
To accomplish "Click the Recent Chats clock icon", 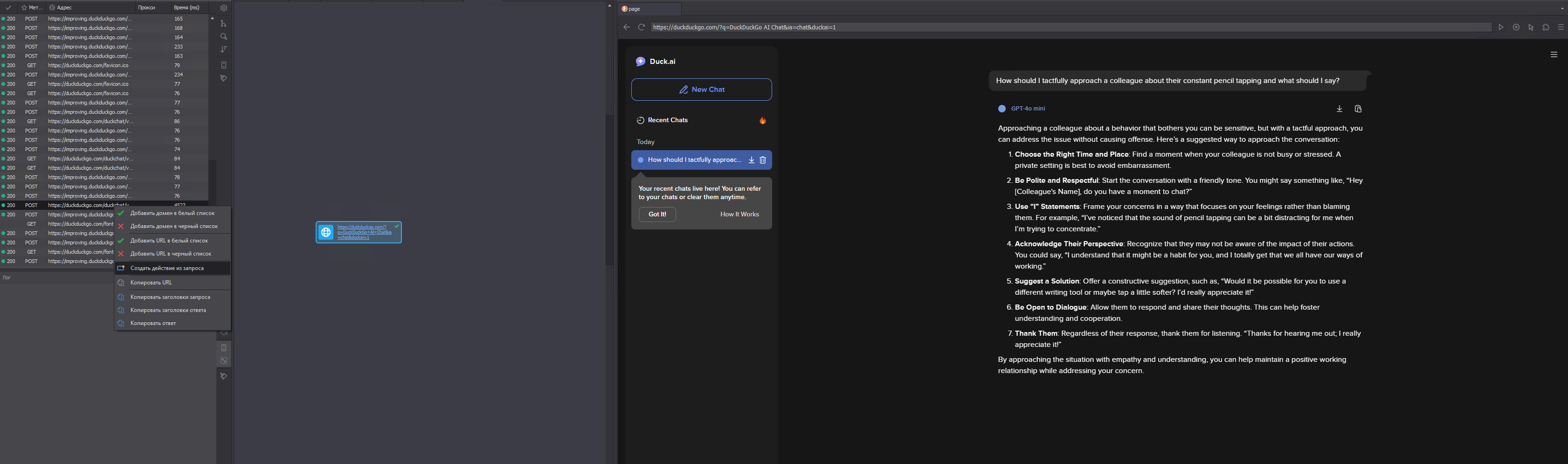I will pos(640,121).
